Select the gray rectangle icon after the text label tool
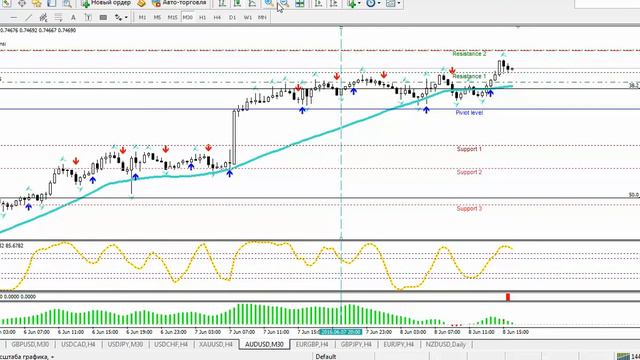 pos(103,18)
